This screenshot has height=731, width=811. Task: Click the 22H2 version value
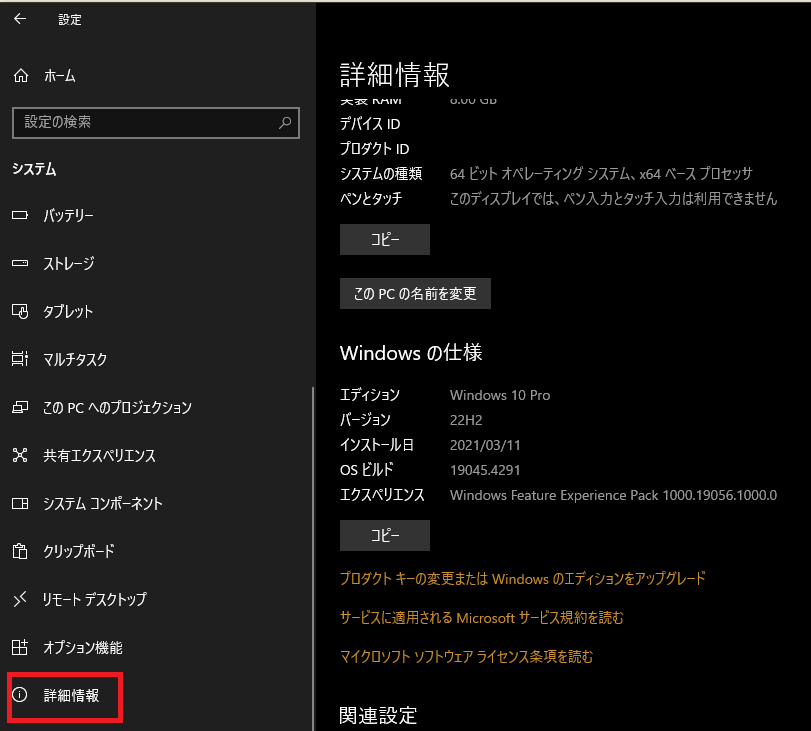[466, 420]
